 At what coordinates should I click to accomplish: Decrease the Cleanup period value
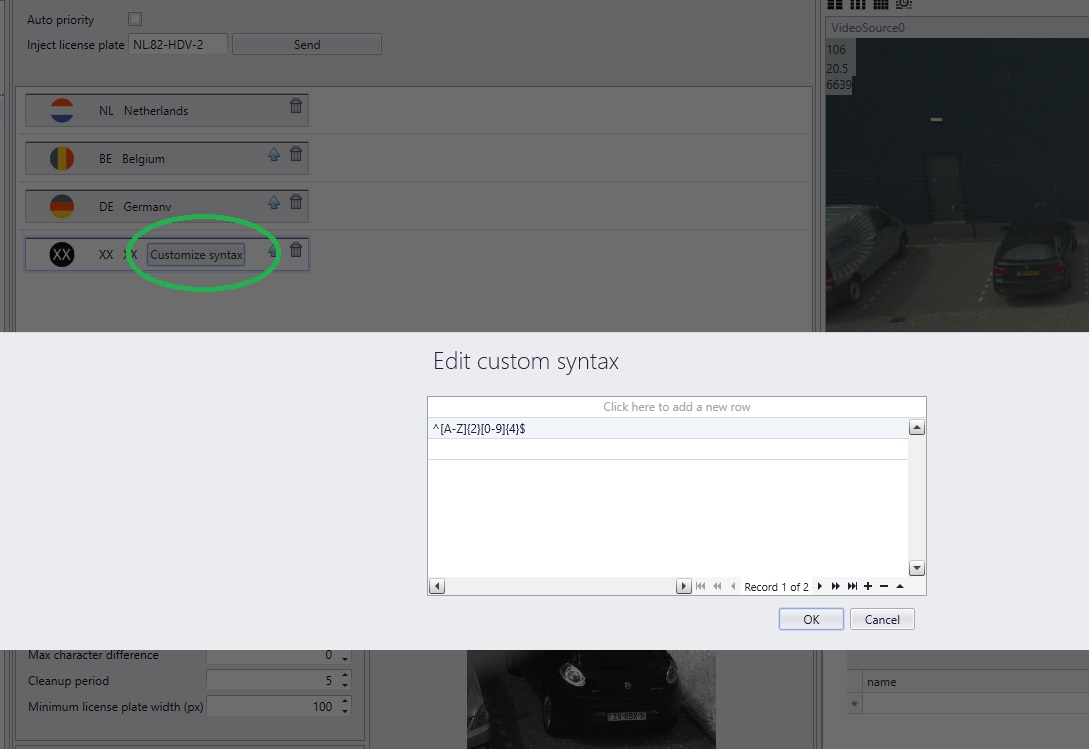click(x=345, y=685)
